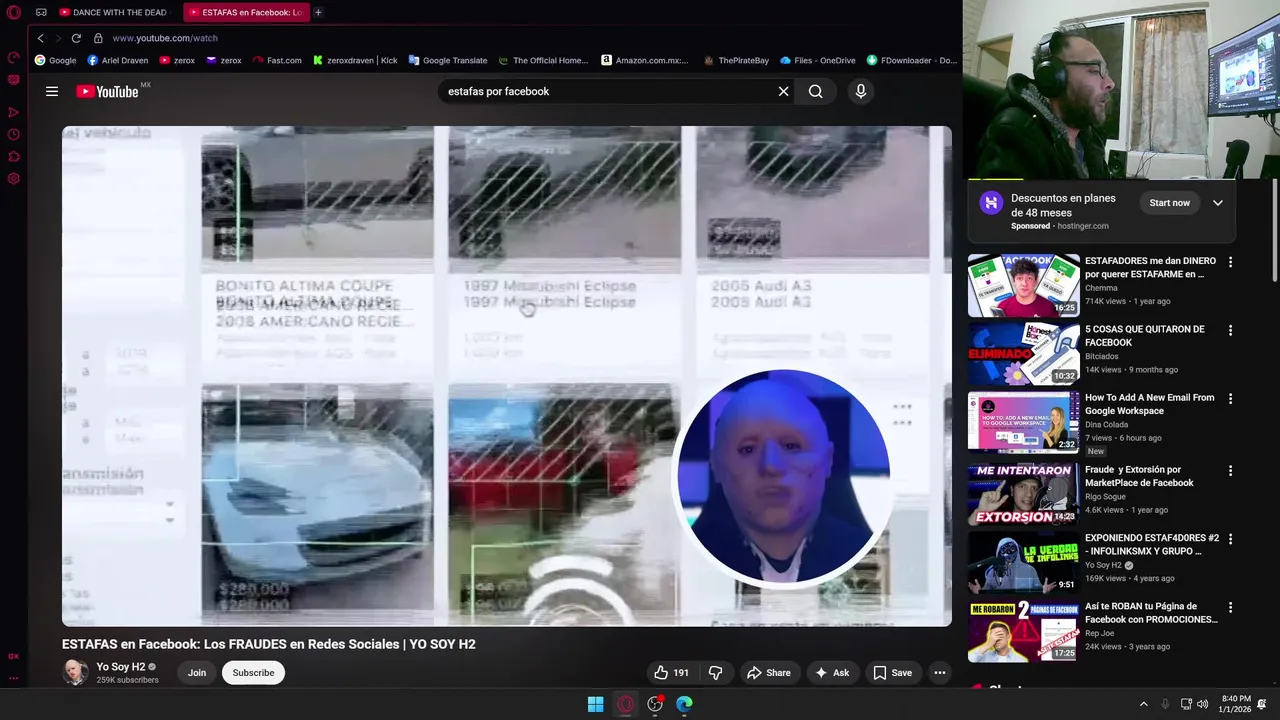The image size is (1280, 720).
Task: Open Opera sidebar Twitch icon
Action: click(x=14, y=80)
